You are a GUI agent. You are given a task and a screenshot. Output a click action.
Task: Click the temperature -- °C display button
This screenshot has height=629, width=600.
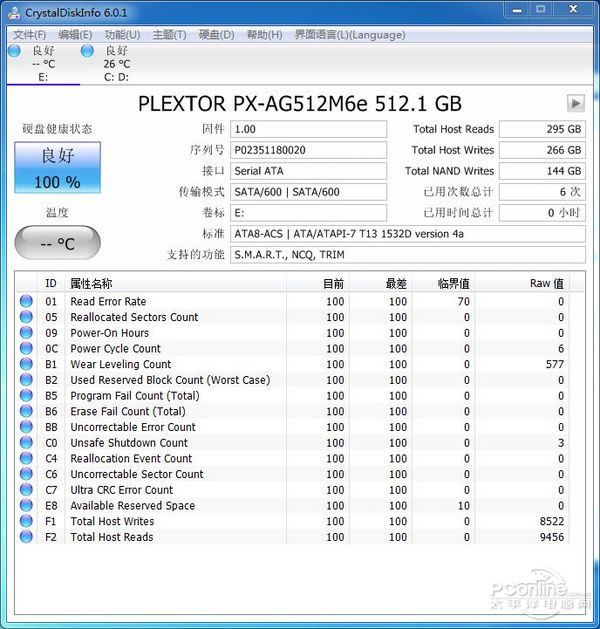tap(57, 242)
